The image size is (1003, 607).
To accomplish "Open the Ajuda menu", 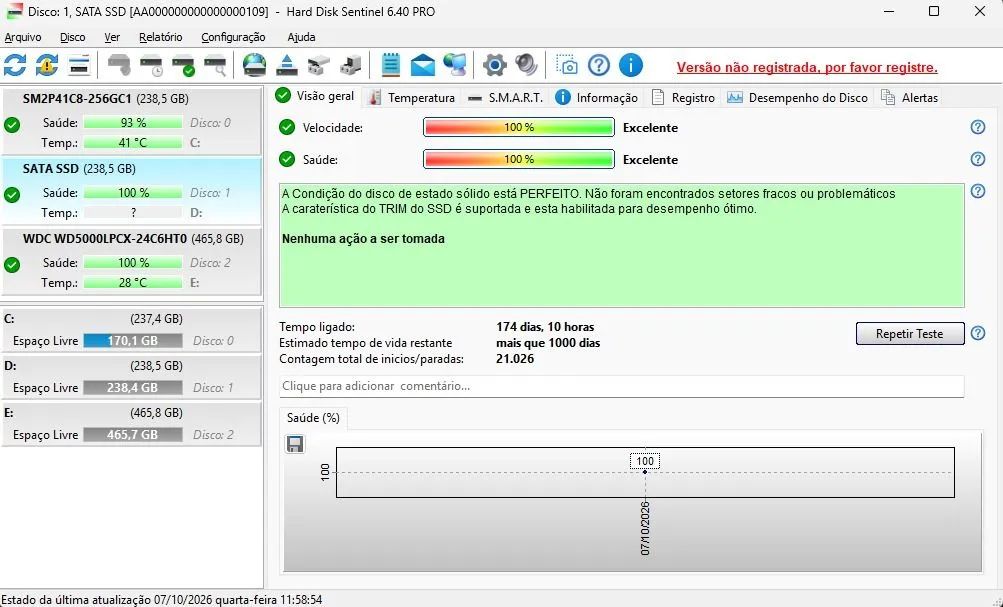I will (301, 37).
